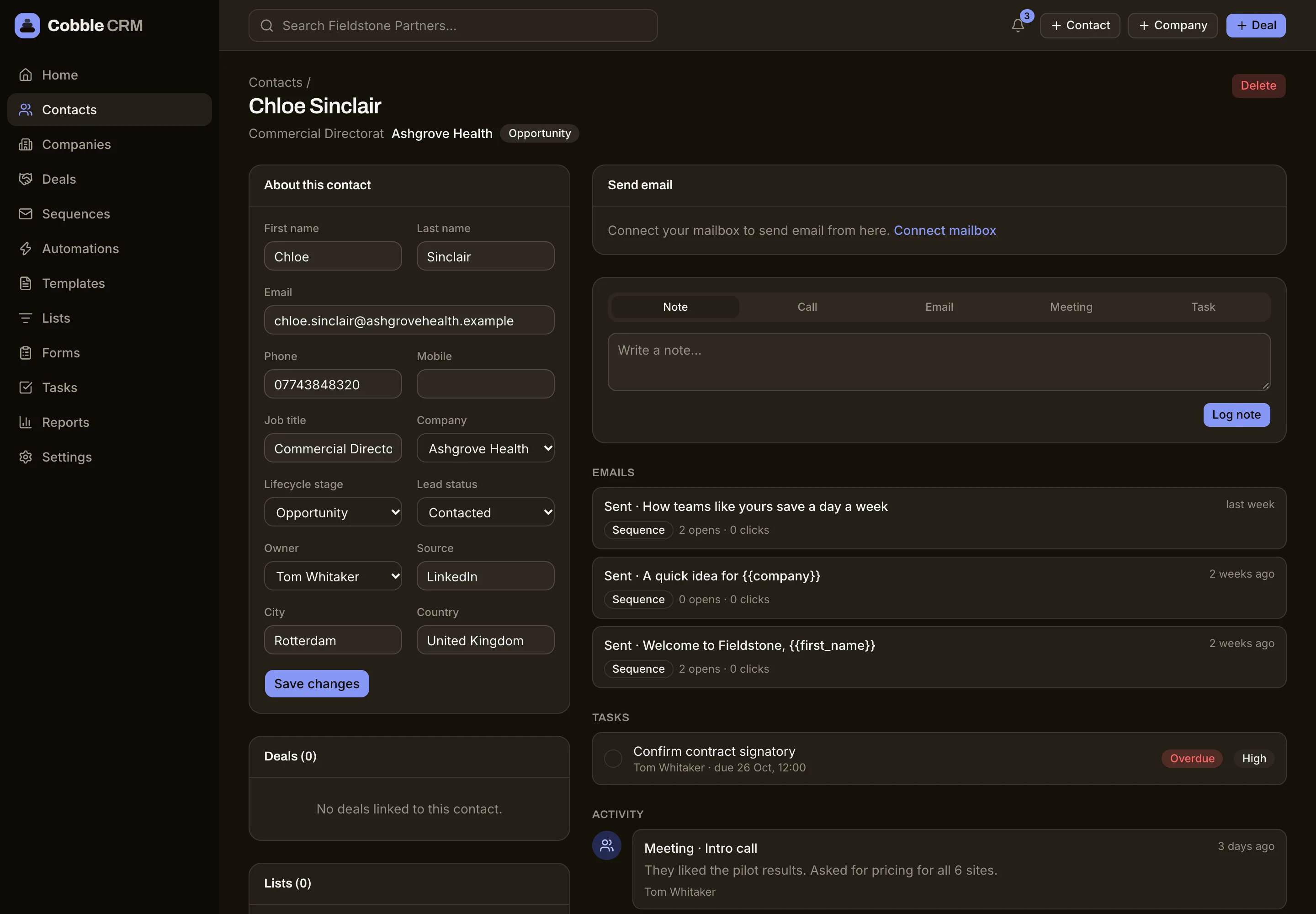The image size is (1316, 914).
Task: Switch to the Task tab
Action: (1203, 307)
